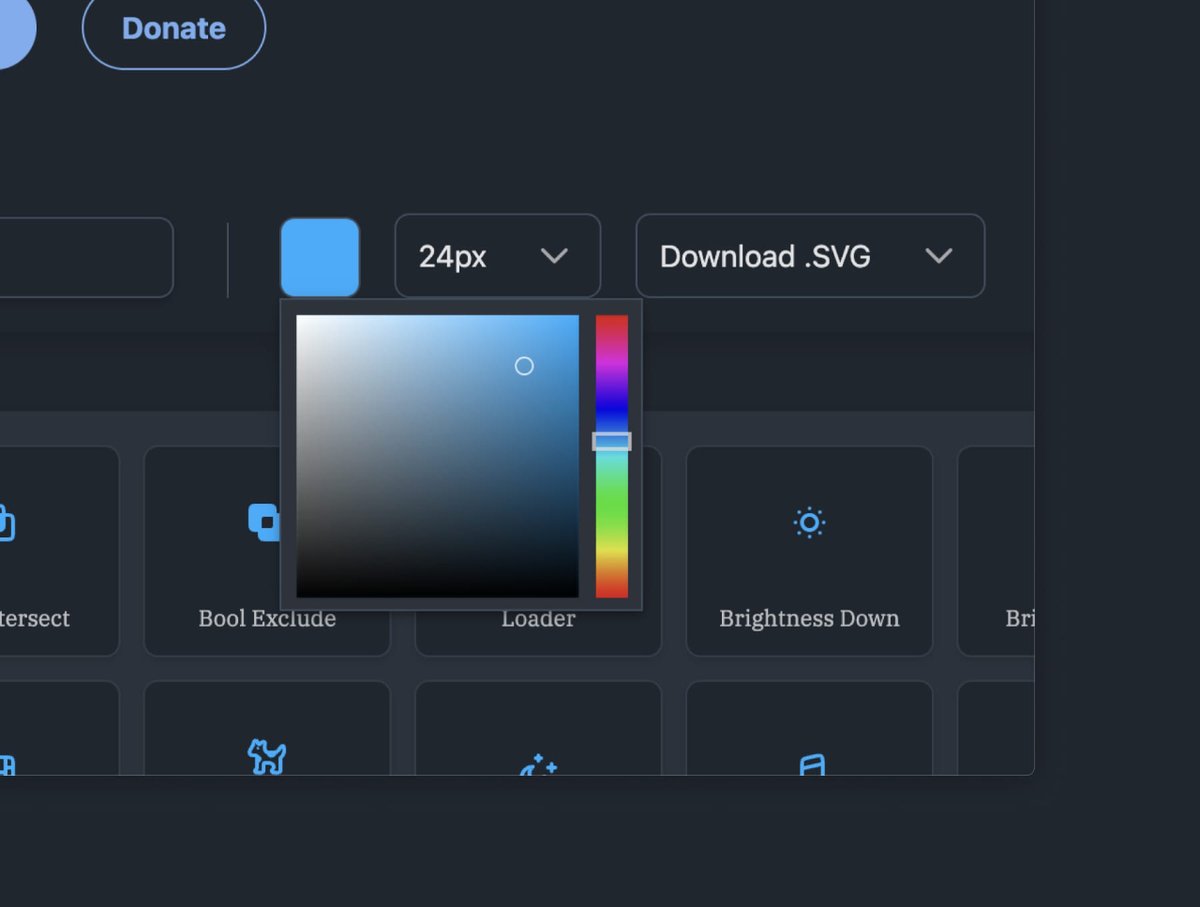Select the moon with stars icon card
Image resolution: width=1200 pixels, height=907 pixels.
pyautogui.click(x=538, y=728)
